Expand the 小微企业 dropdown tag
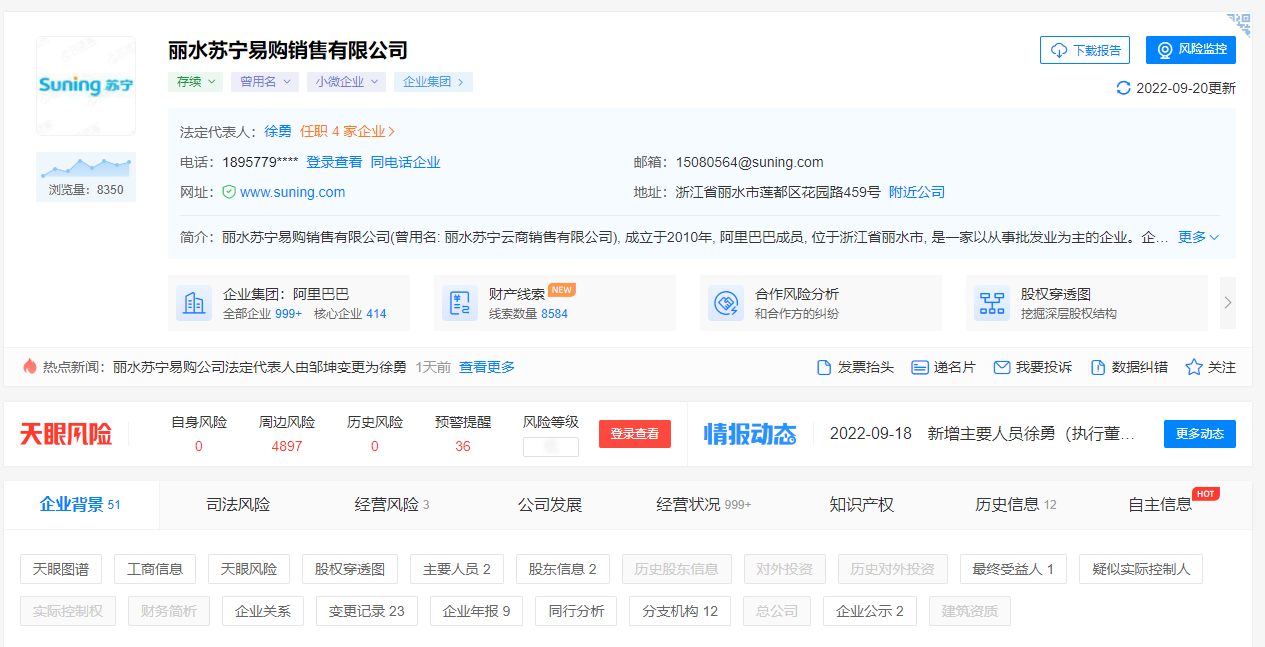Viewport: 1265px width, 647px height. pyautogui.click(x=346, y=82)
